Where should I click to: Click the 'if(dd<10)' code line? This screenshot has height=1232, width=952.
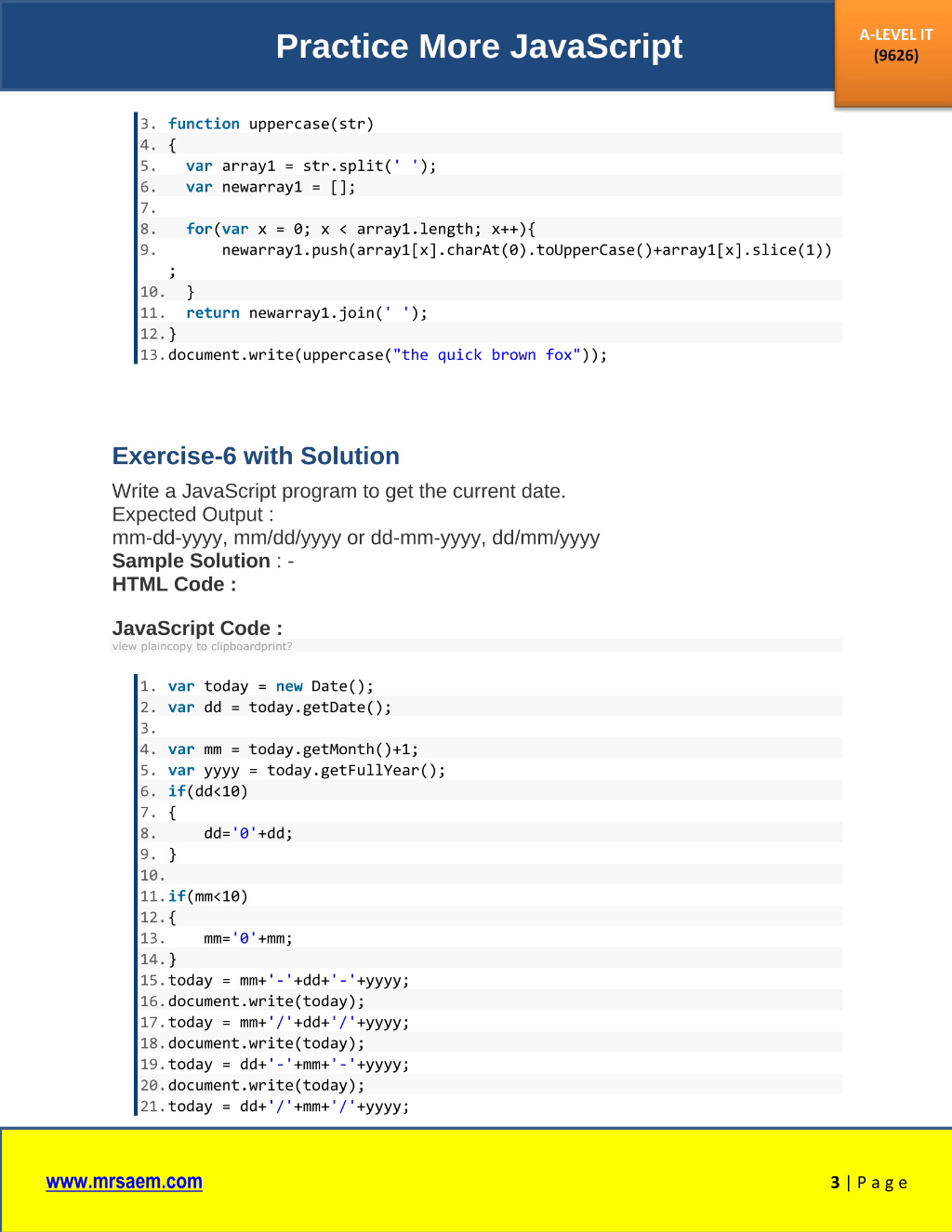[x=208, y=792]
